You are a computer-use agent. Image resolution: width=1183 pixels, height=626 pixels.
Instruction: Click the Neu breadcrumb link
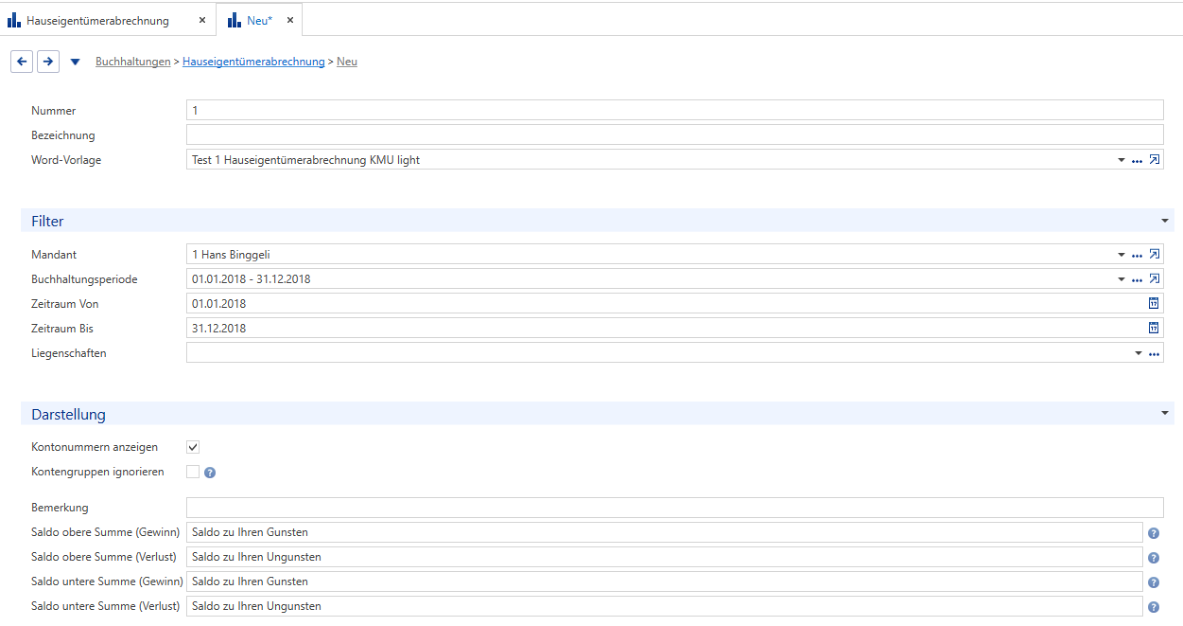pyautogui.click(x=347, y=62)
